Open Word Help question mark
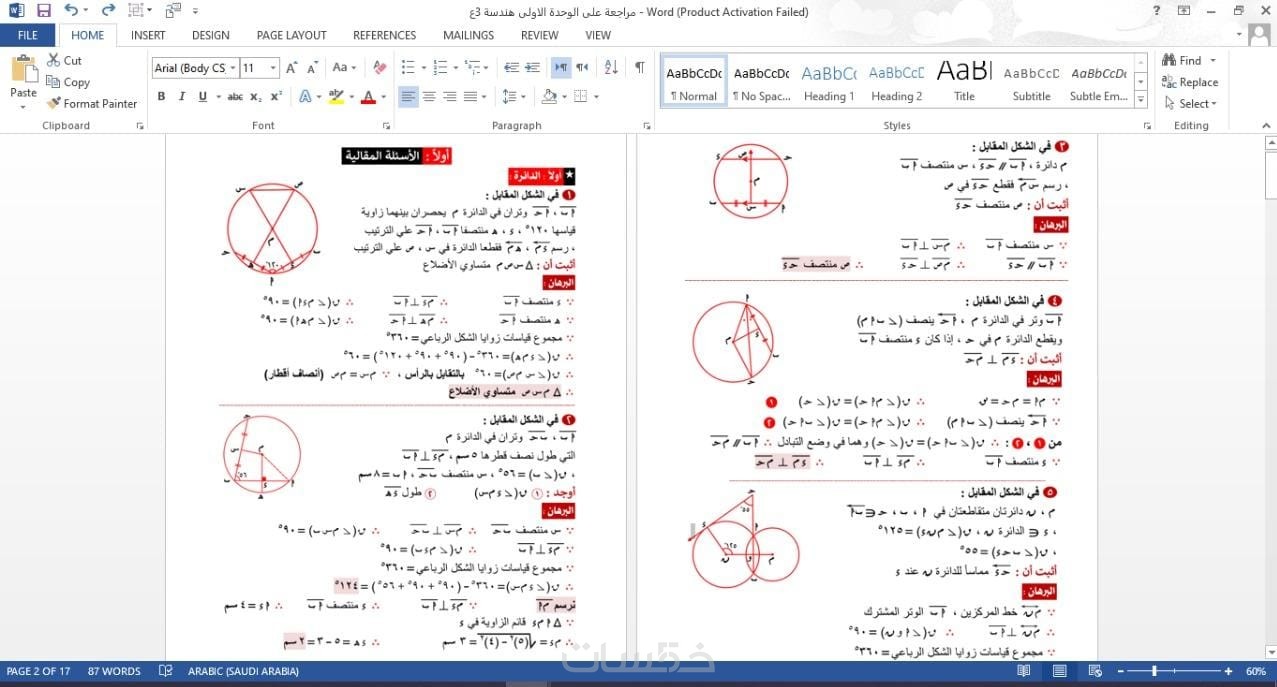The height and width of the screenshot is (687, 1277). 1157,11
